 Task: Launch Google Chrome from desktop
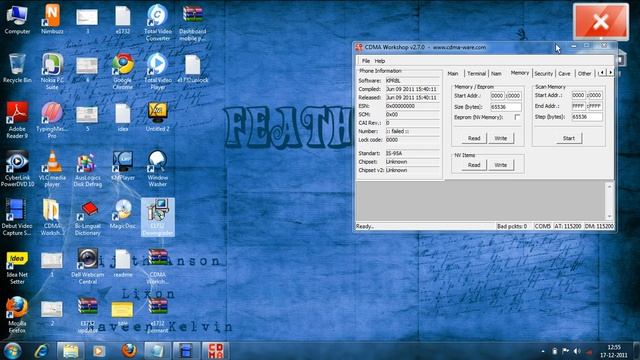(x=122, y=72)
